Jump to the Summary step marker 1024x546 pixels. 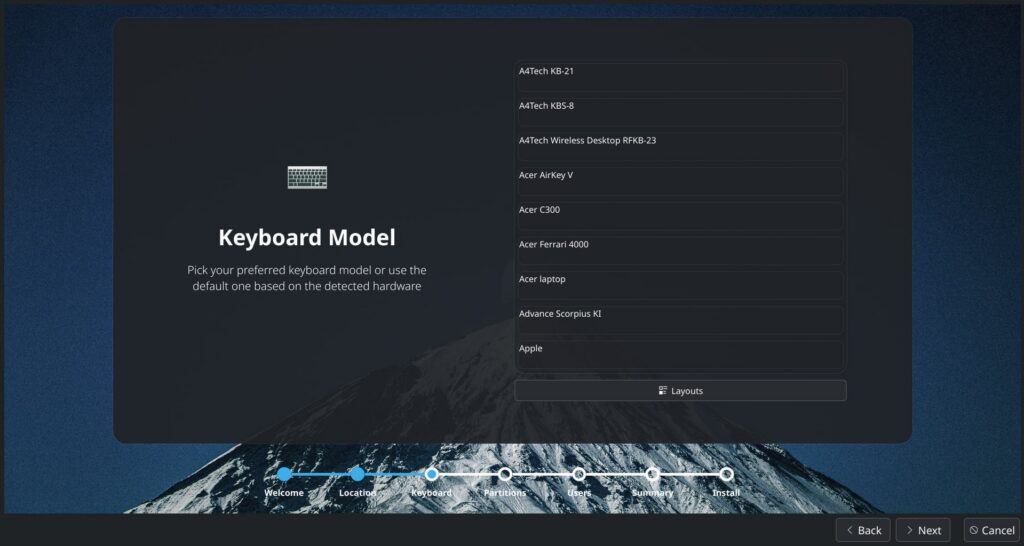pyautogui.click(x=652, y=474)
